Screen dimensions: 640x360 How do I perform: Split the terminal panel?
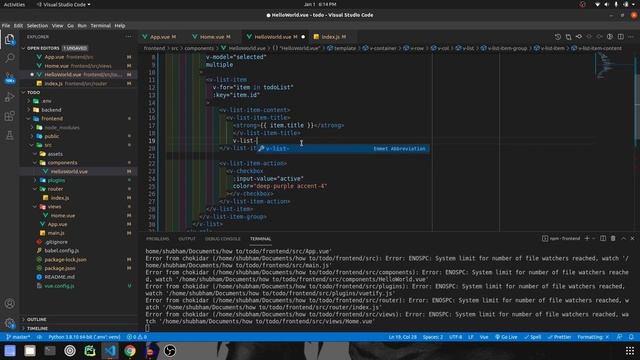(603, 238)
